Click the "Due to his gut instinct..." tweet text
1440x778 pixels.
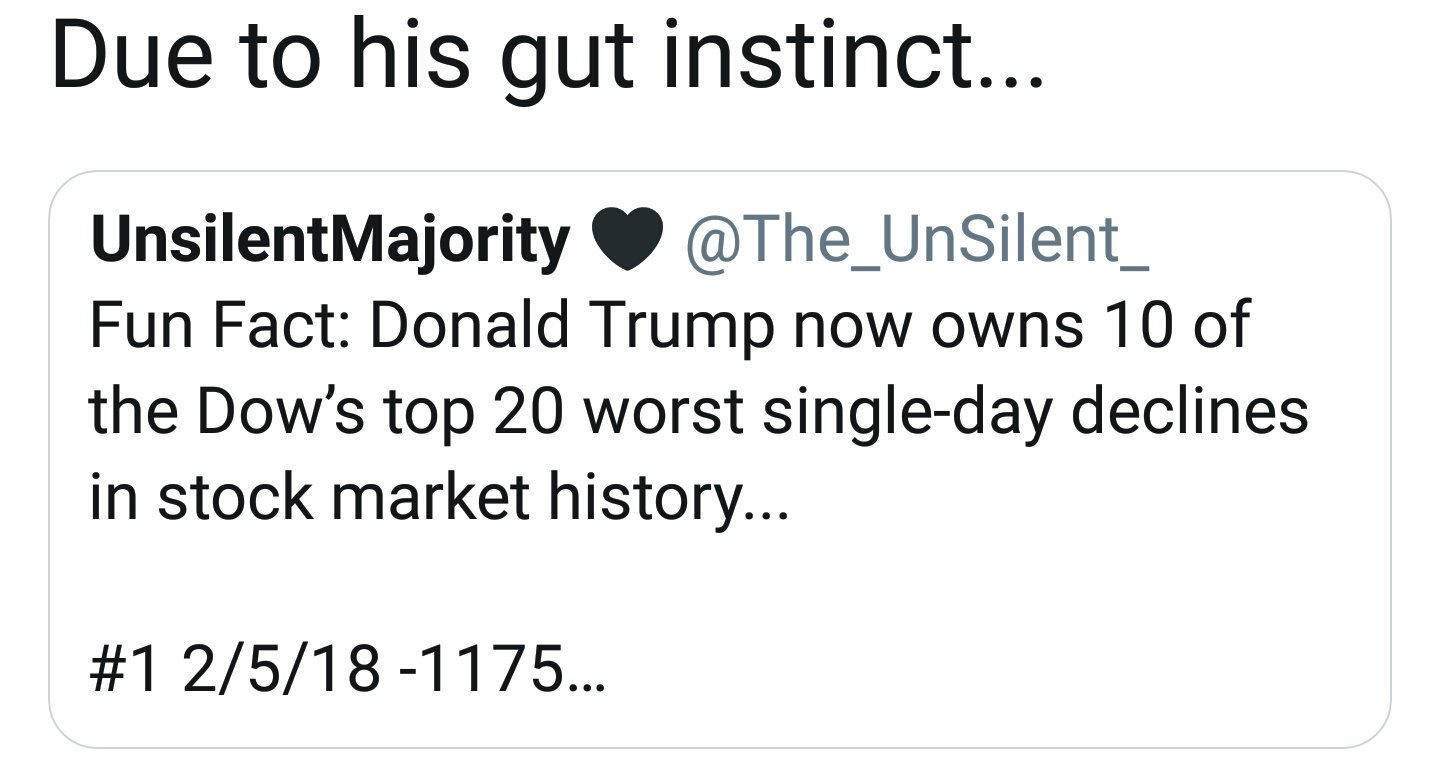[547, 58]
